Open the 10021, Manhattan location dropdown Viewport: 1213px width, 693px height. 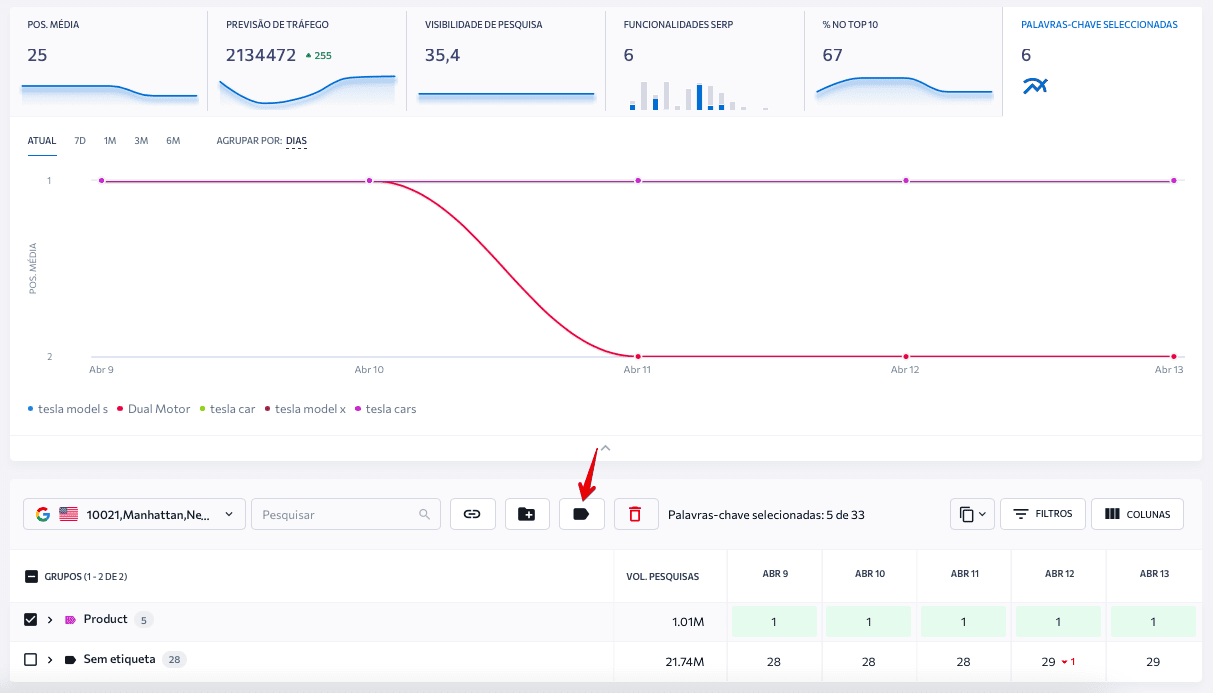pos(134,514)
